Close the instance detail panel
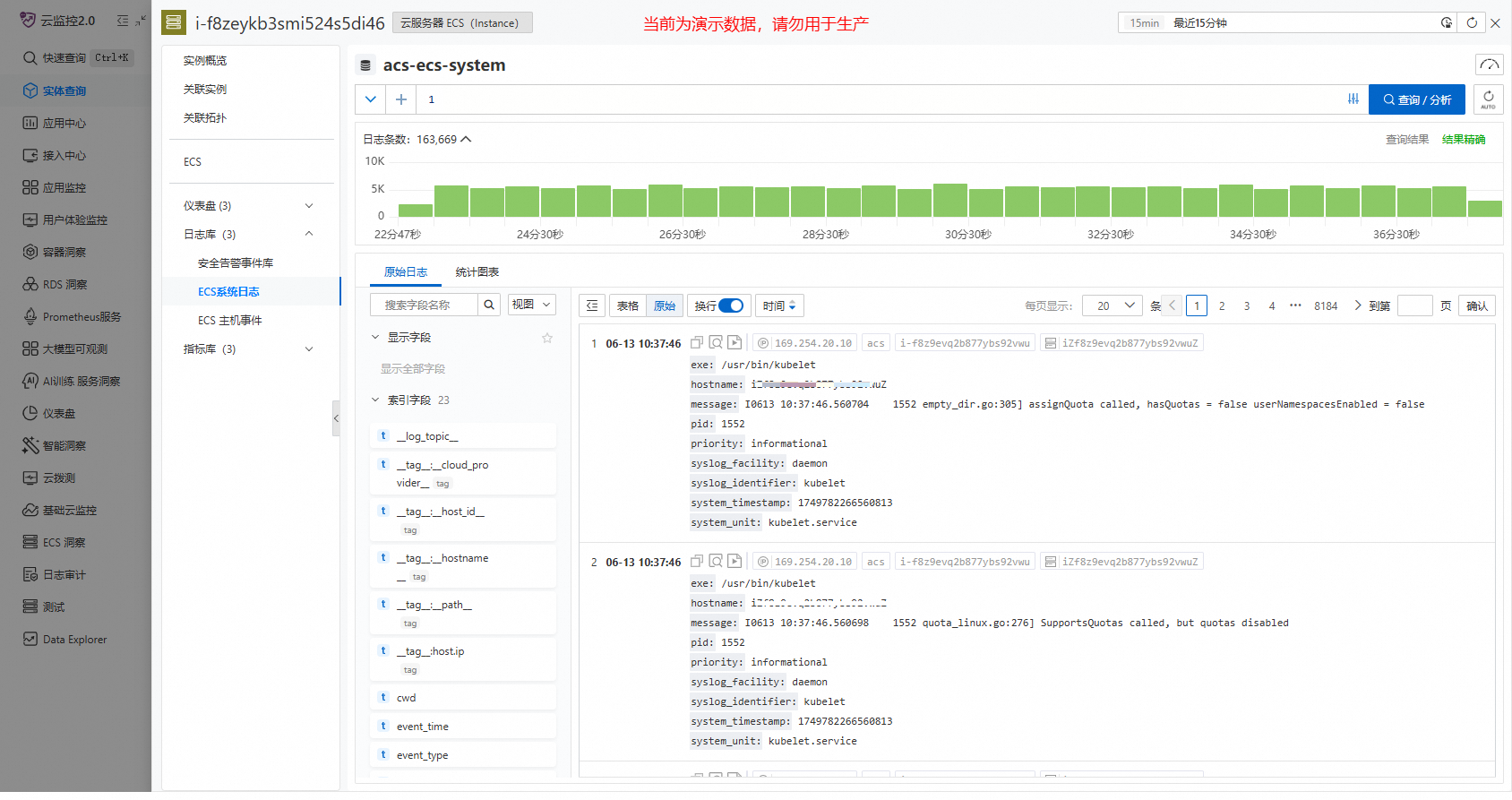Image resolution: width=1512 pixels, height=800 pixels. pos(1495,23)
